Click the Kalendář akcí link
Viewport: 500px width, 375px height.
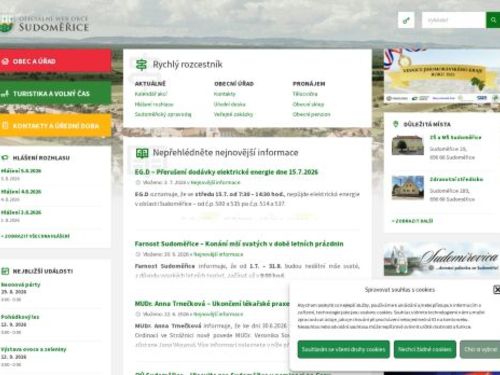[x=151, y=94]
